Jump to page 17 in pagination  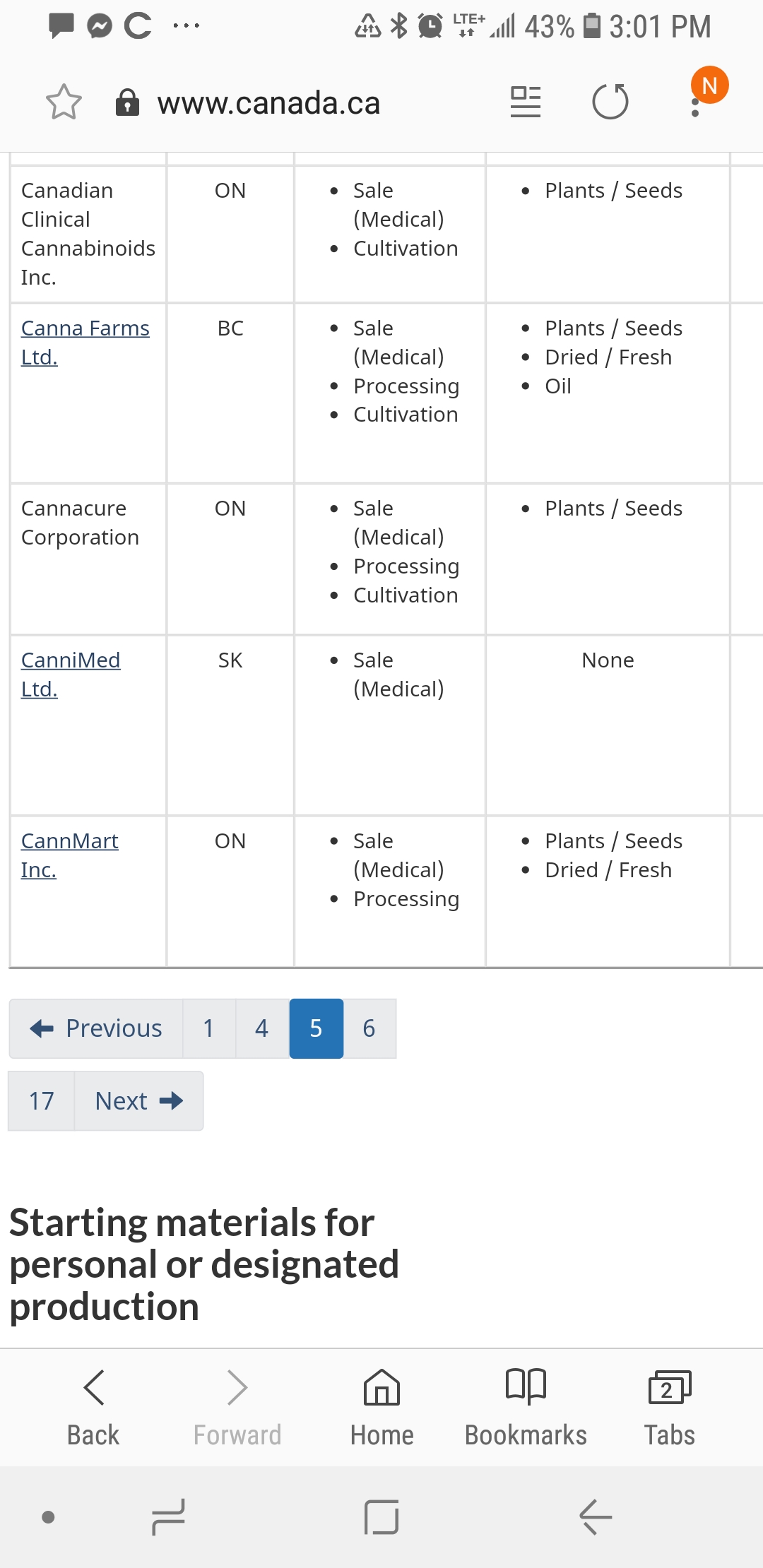(x=41, y=1101)
